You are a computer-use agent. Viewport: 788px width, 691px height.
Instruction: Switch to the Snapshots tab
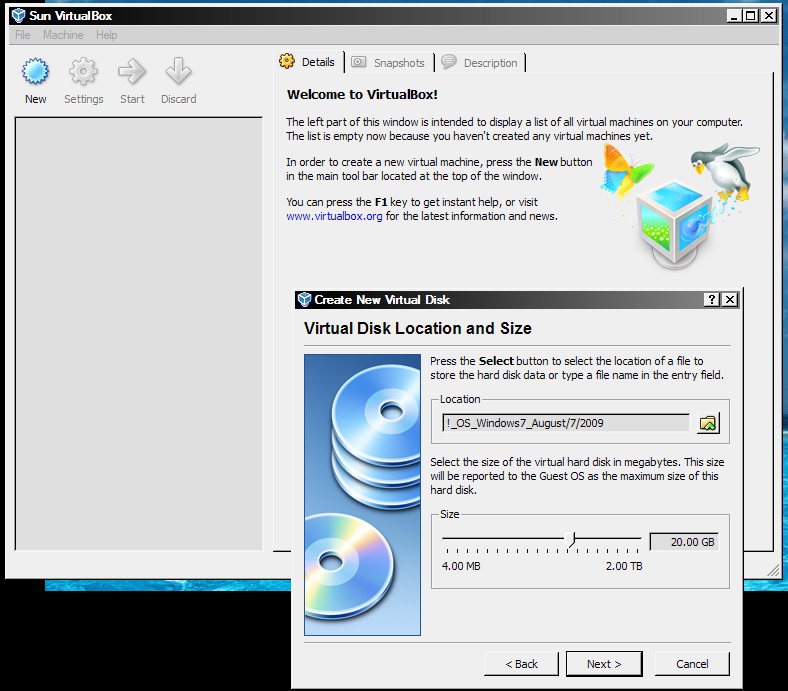tap(389, 62)
